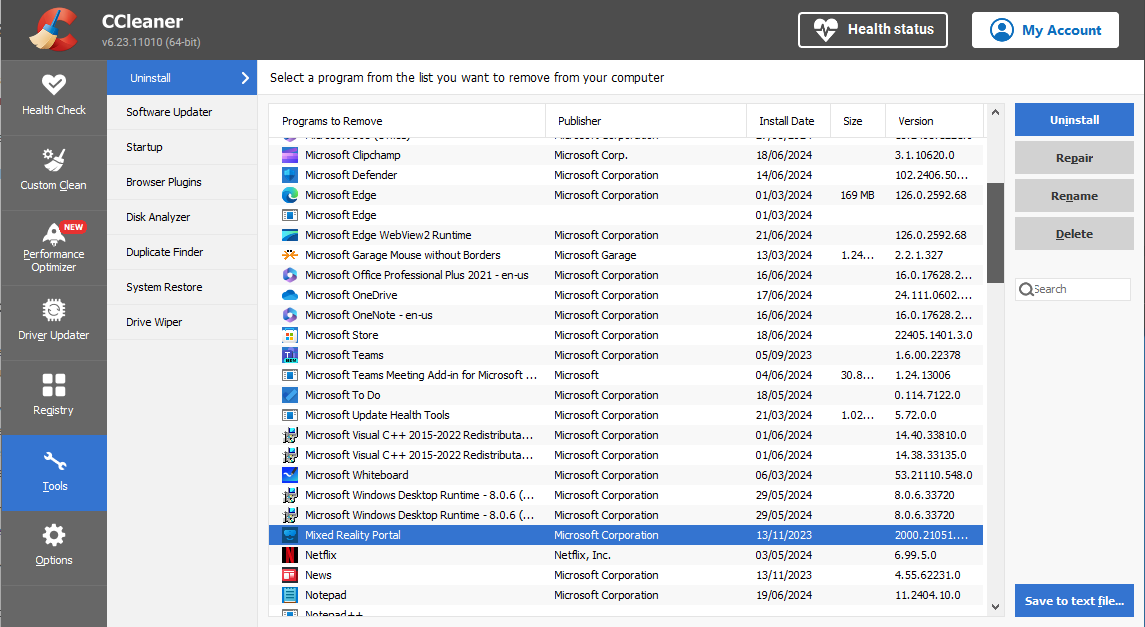1145x627 pixels.
Task: Click the Microsoft Edge WebView2 Runtime icon
Action: click(290, 235)
